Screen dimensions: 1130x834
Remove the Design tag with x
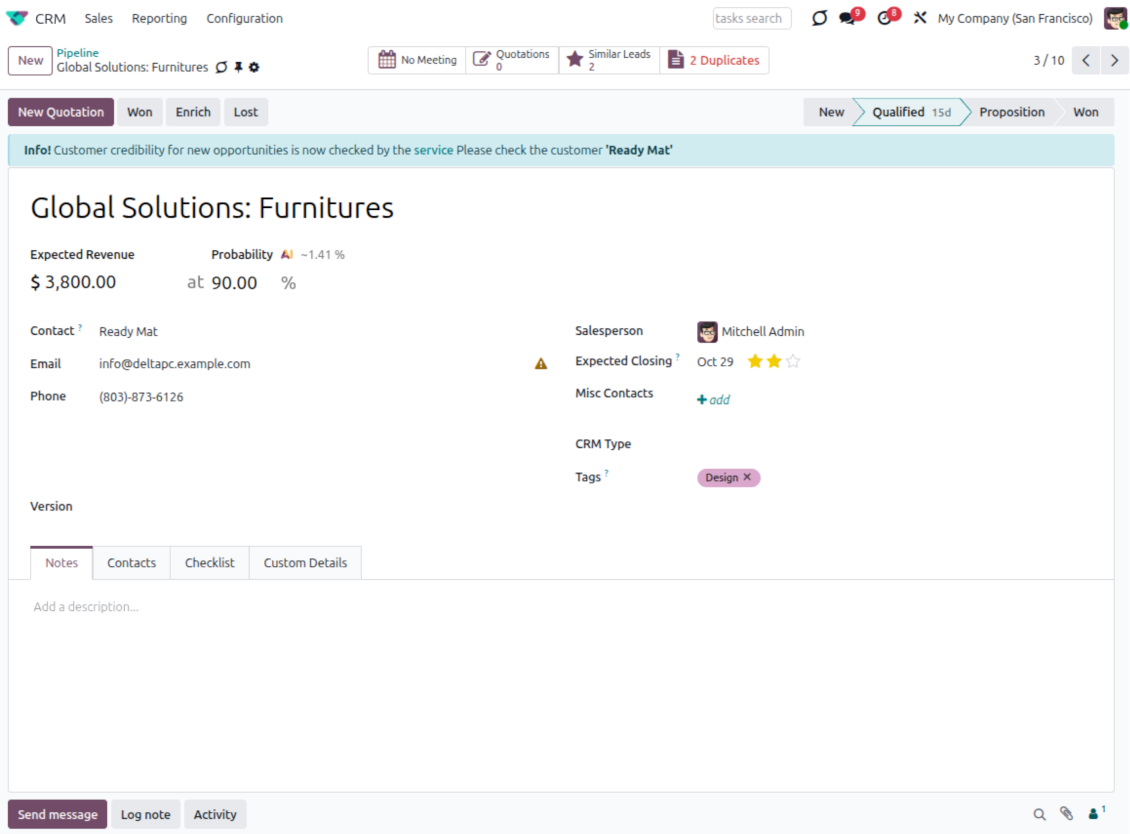(x=747, y=477)
